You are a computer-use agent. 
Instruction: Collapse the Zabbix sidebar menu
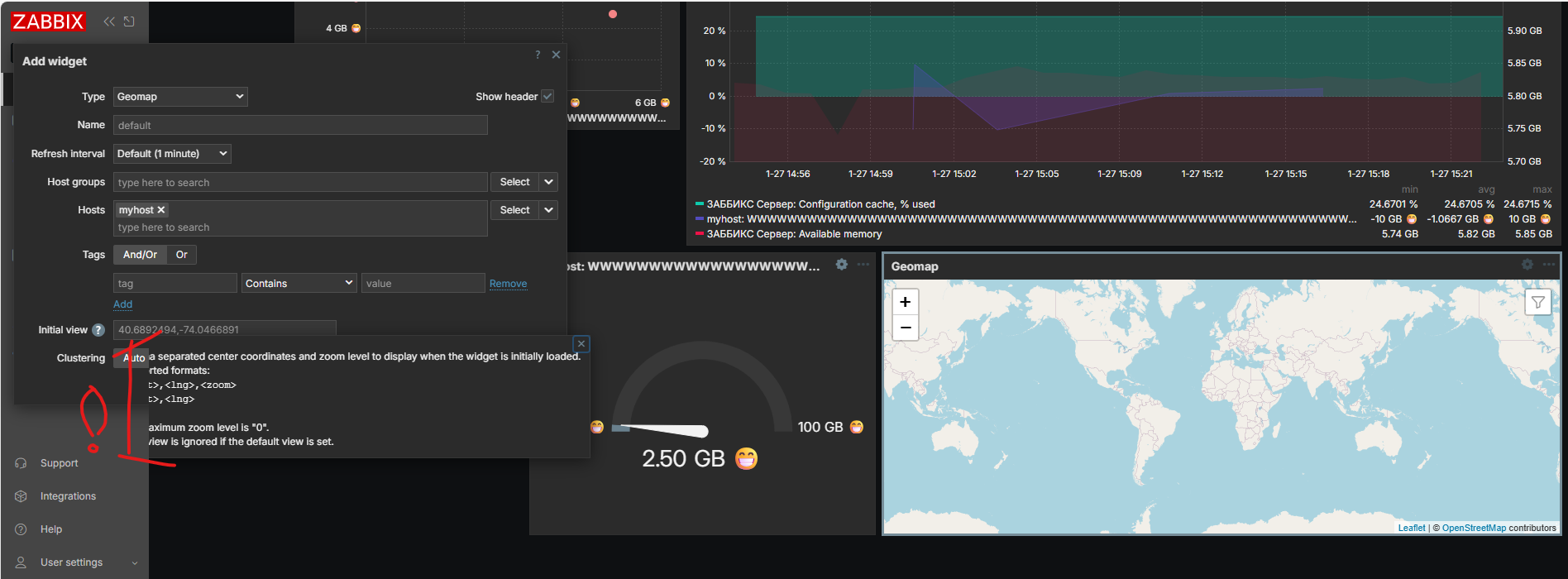point(109,22)
